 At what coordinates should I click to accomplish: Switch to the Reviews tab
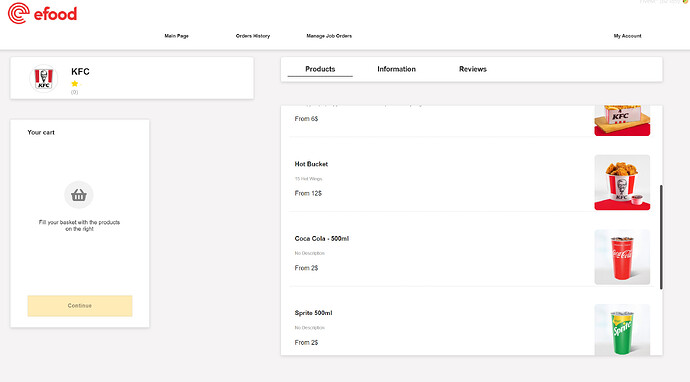(473, 69)
